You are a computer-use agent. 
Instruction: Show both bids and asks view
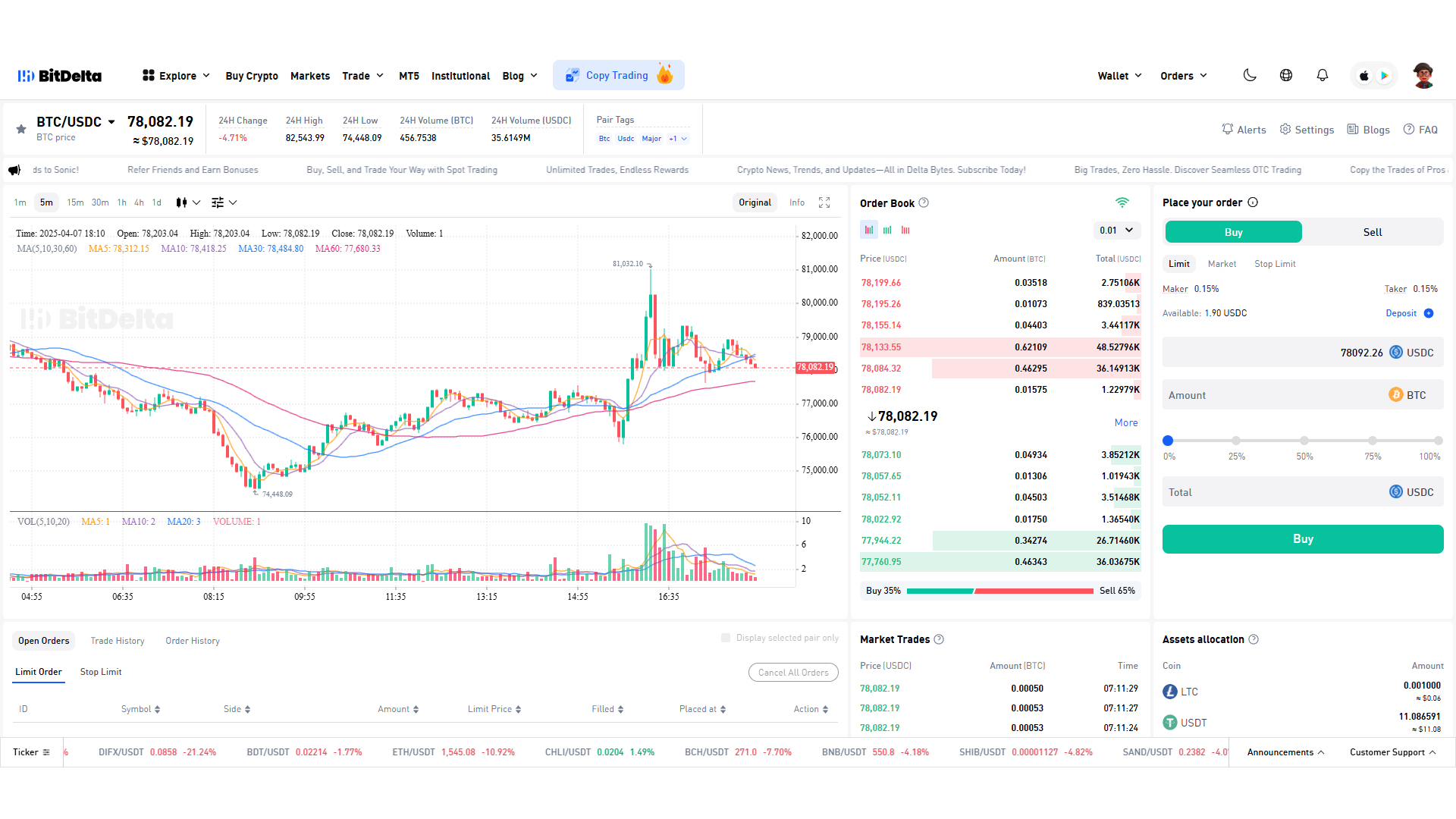(869, 230)
